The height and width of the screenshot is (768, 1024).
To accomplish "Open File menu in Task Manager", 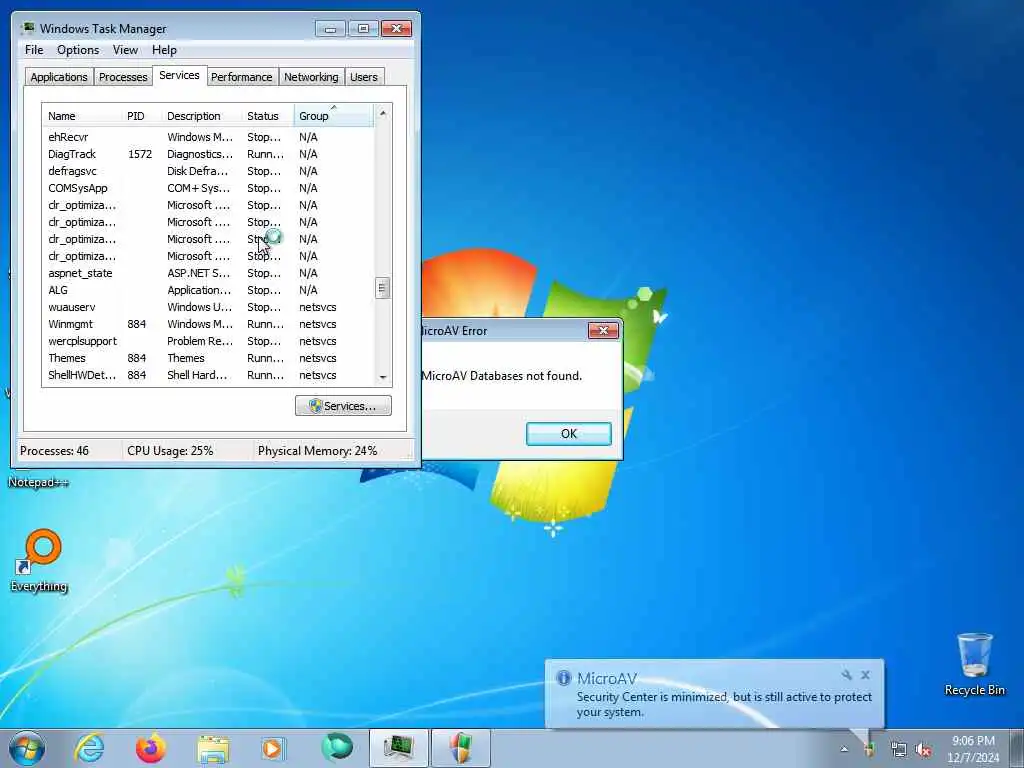I will coord(34,50).
